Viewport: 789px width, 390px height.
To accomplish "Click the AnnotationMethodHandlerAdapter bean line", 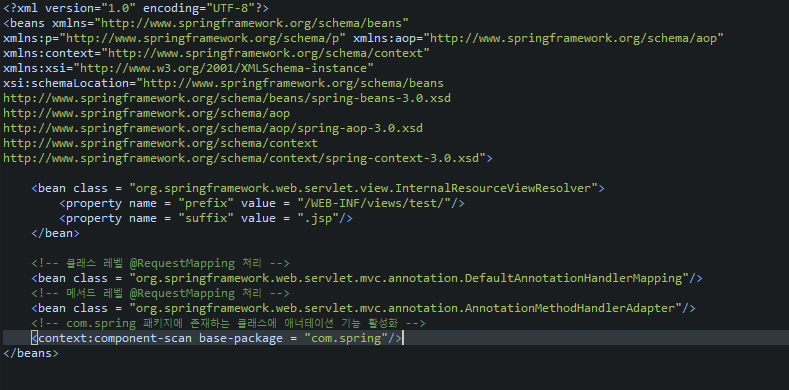I will (363, 308).
